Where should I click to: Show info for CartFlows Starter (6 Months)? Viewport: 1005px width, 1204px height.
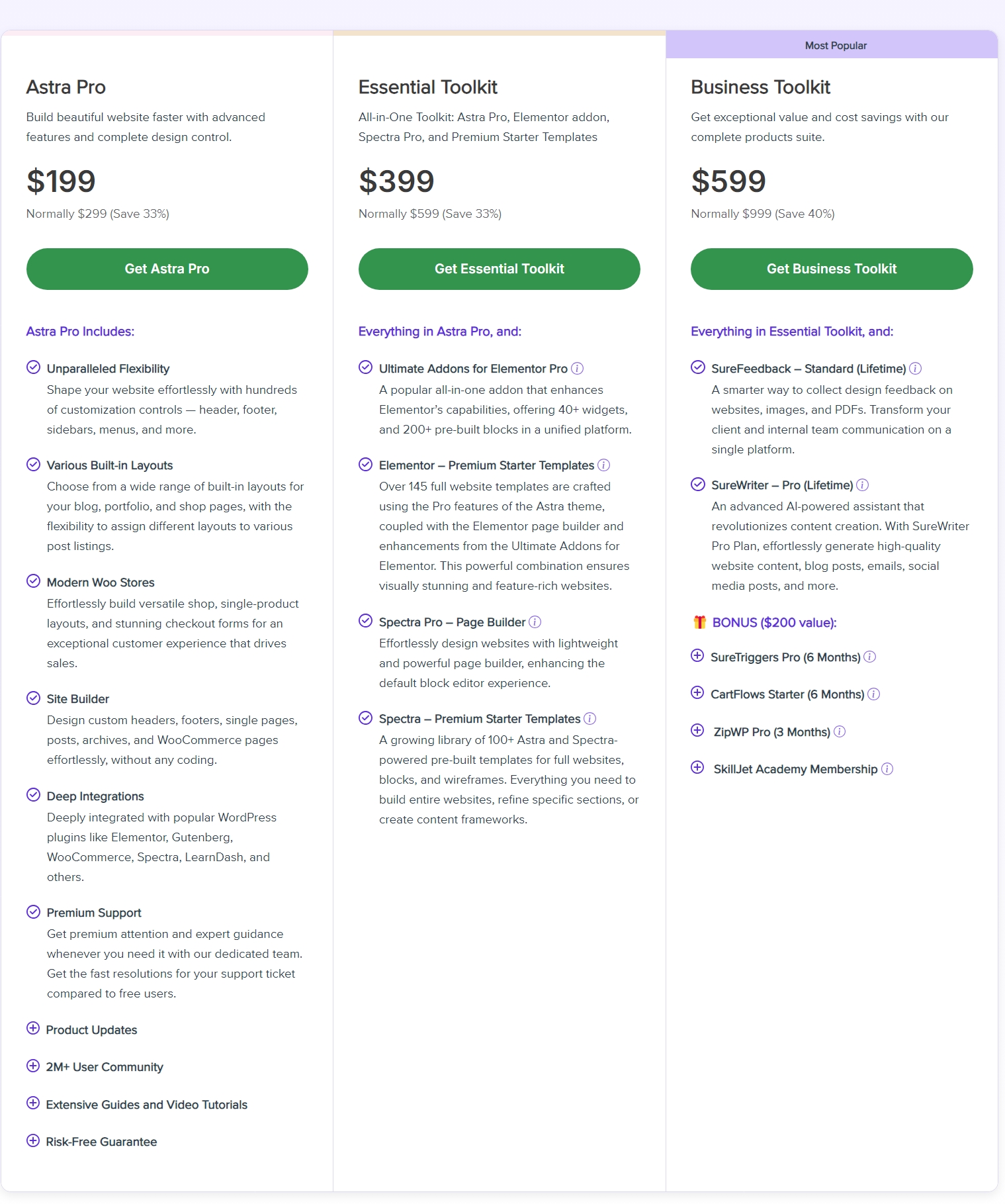coord(873,694)
